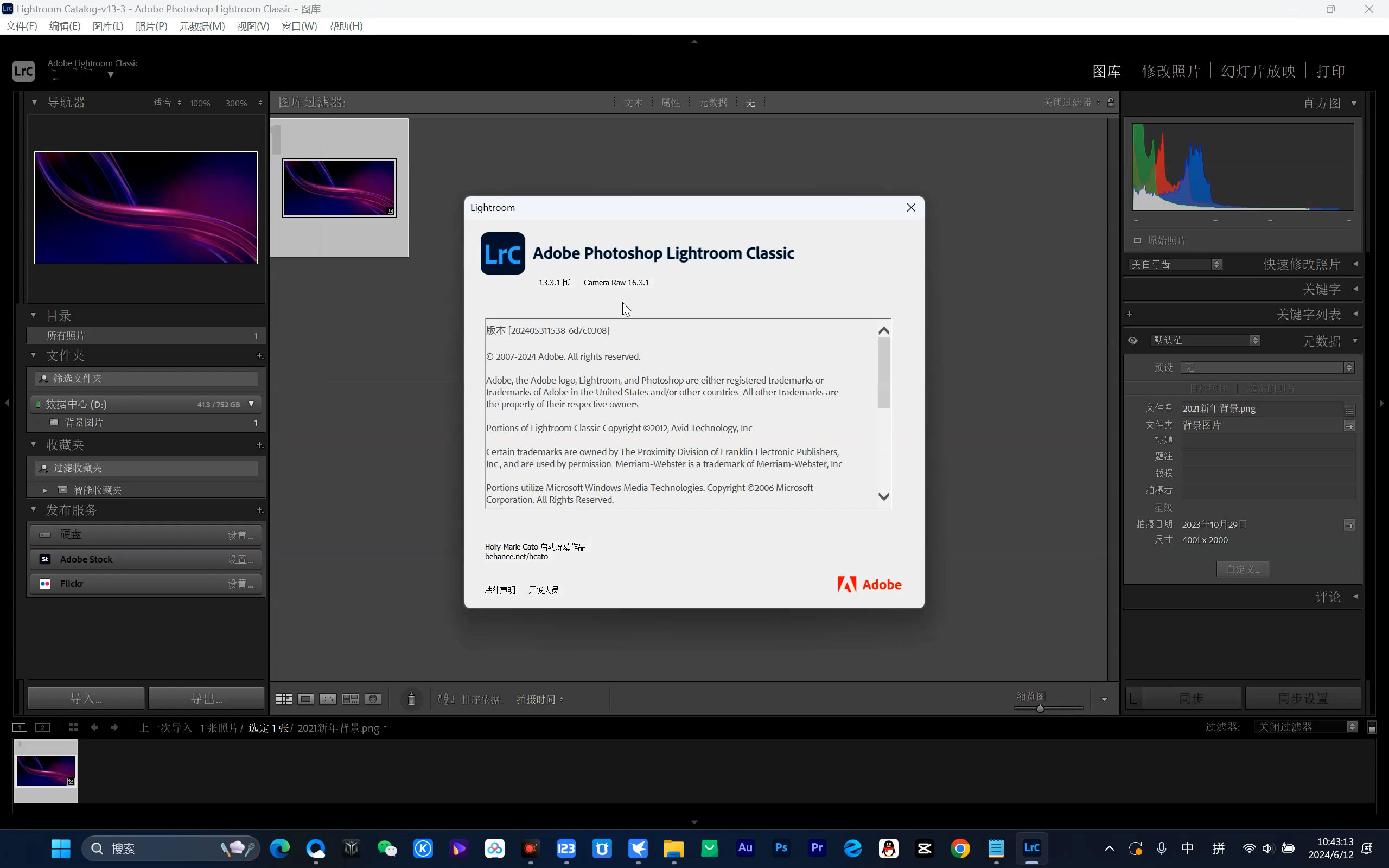Open 排序依据 拍摄时间 dropdown
This screenshot has width=1389, height=868.
pyautogui.click(x=539, y=699)
